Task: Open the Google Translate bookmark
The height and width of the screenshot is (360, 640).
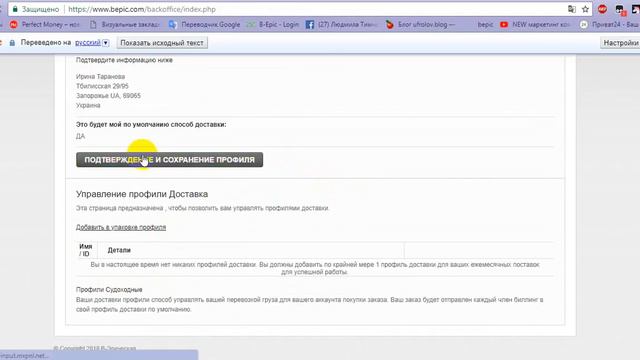Action: (x=204, y=24)
